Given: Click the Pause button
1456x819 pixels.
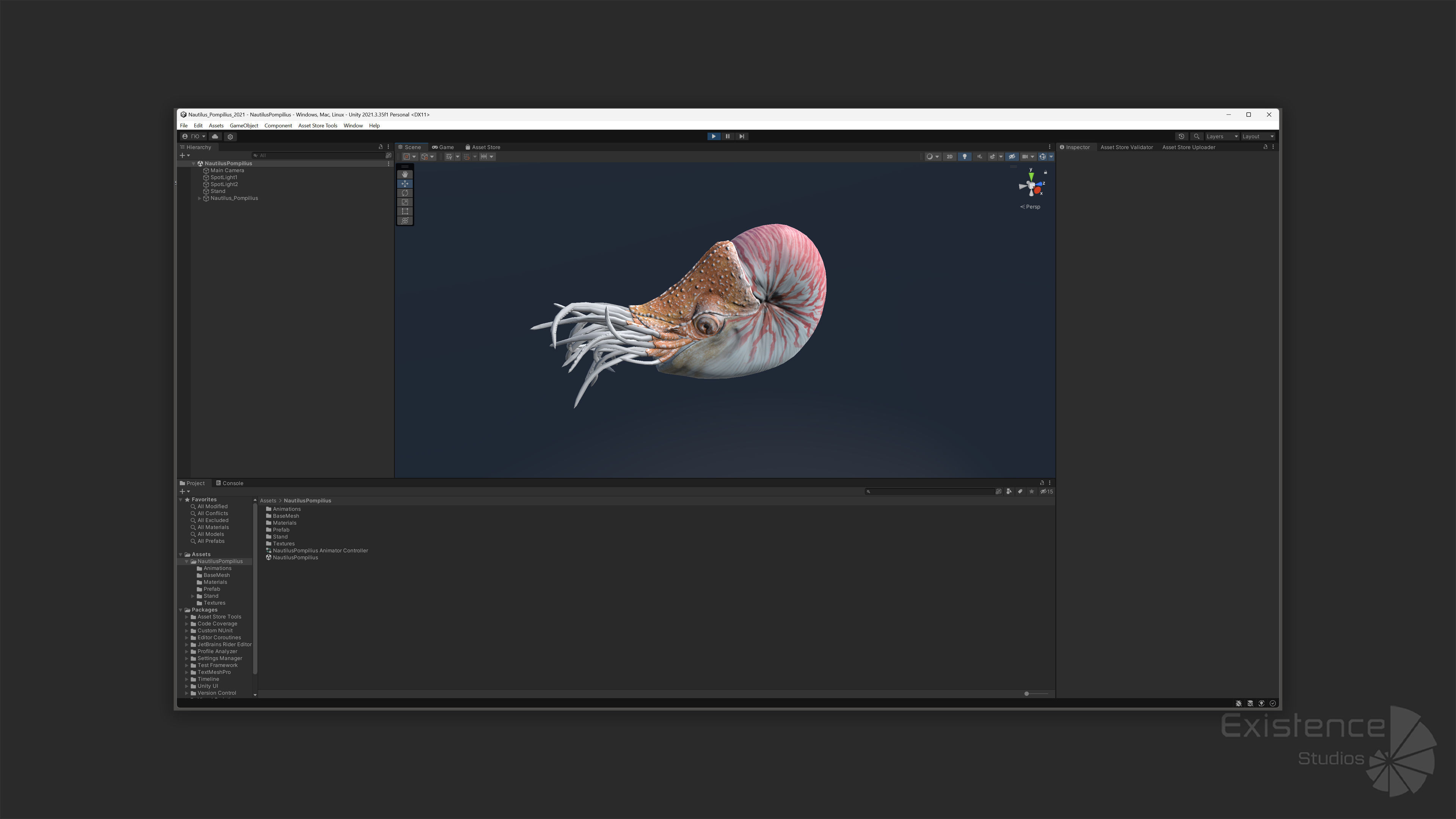Looking at the screenshot, I should click(x=728, y=136).
